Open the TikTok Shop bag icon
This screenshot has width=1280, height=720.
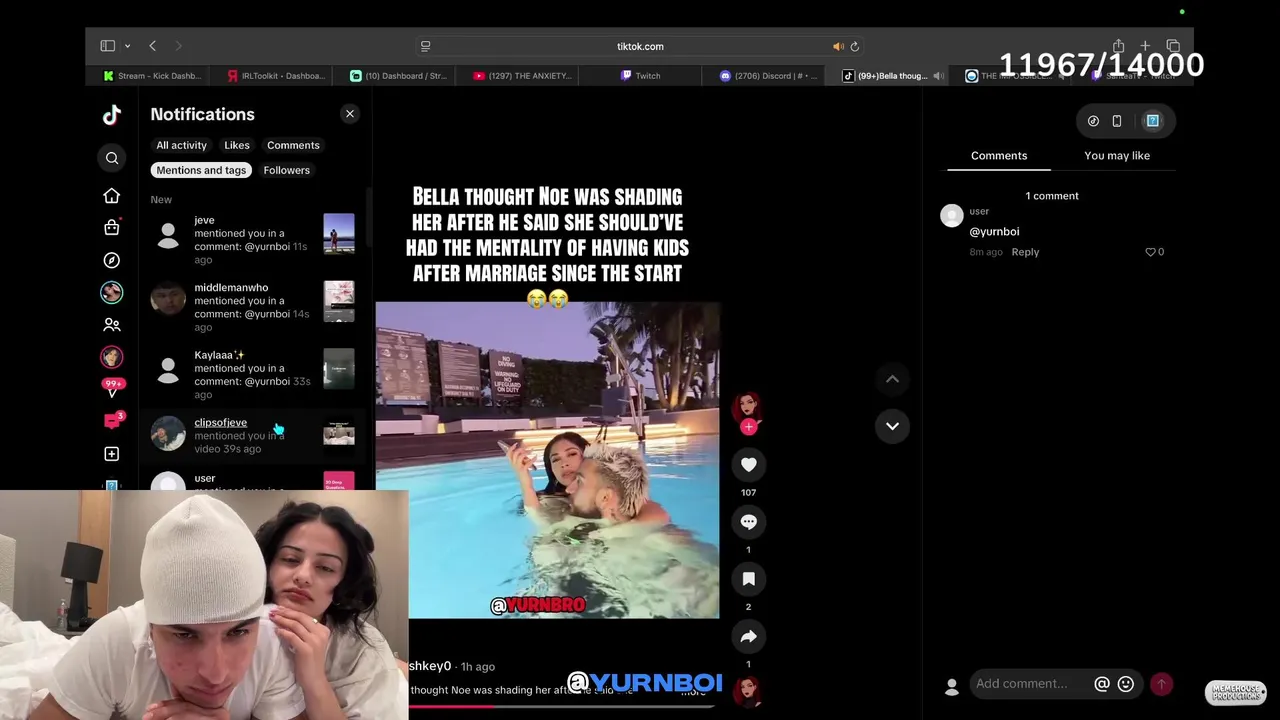[x=112, y=227]
